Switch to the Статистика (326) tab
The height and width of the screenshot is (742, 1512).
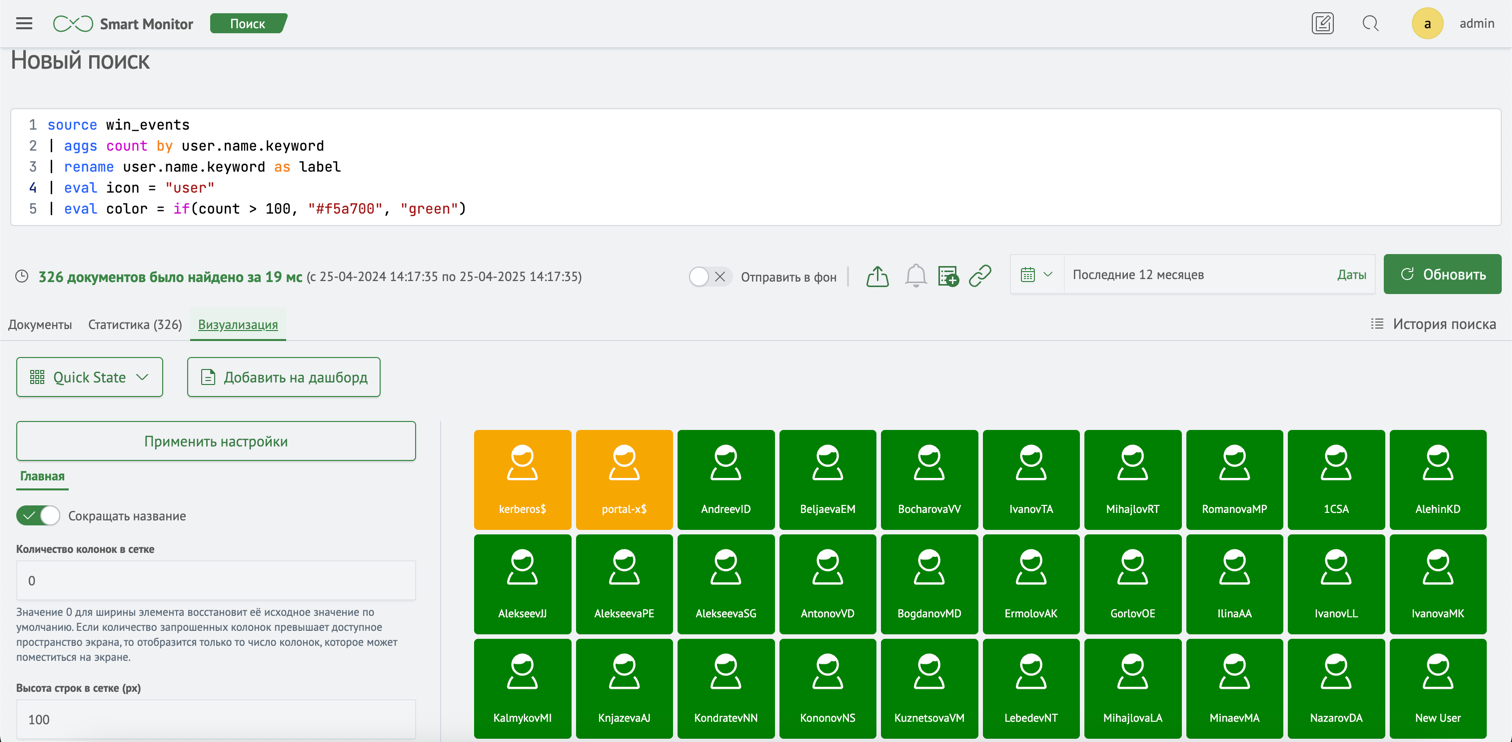135,324
